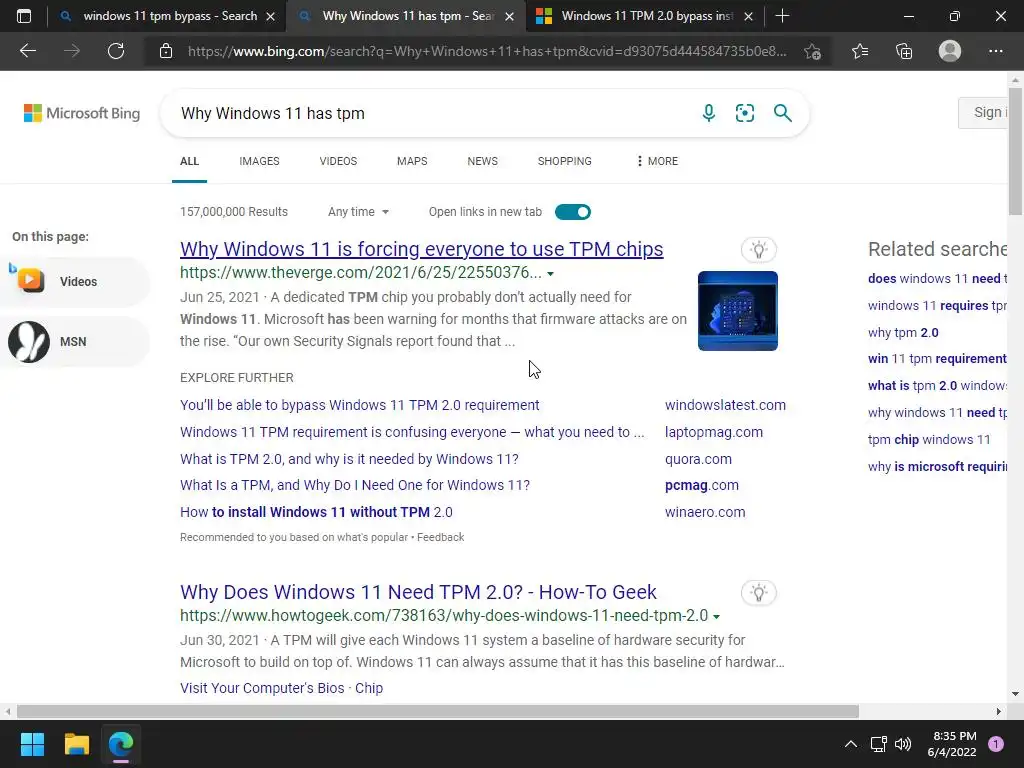Open 'Why Does Windows 11 Need TPM 2.0?' result
This screenshot has width=1024, height=768.
pos(418,592)
